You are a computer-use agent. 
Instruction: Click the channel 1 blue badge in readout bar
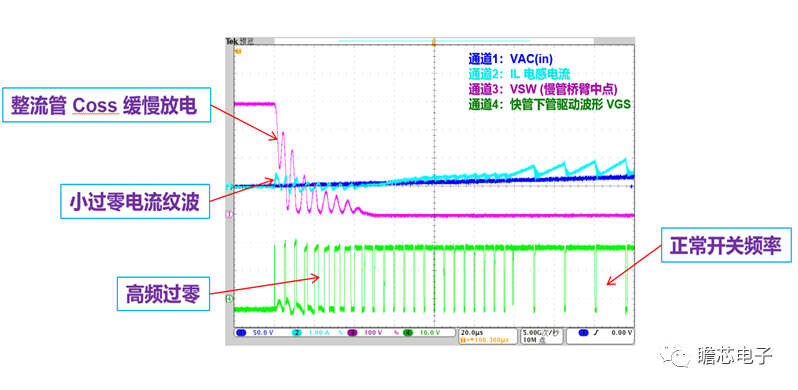[241, 332]
